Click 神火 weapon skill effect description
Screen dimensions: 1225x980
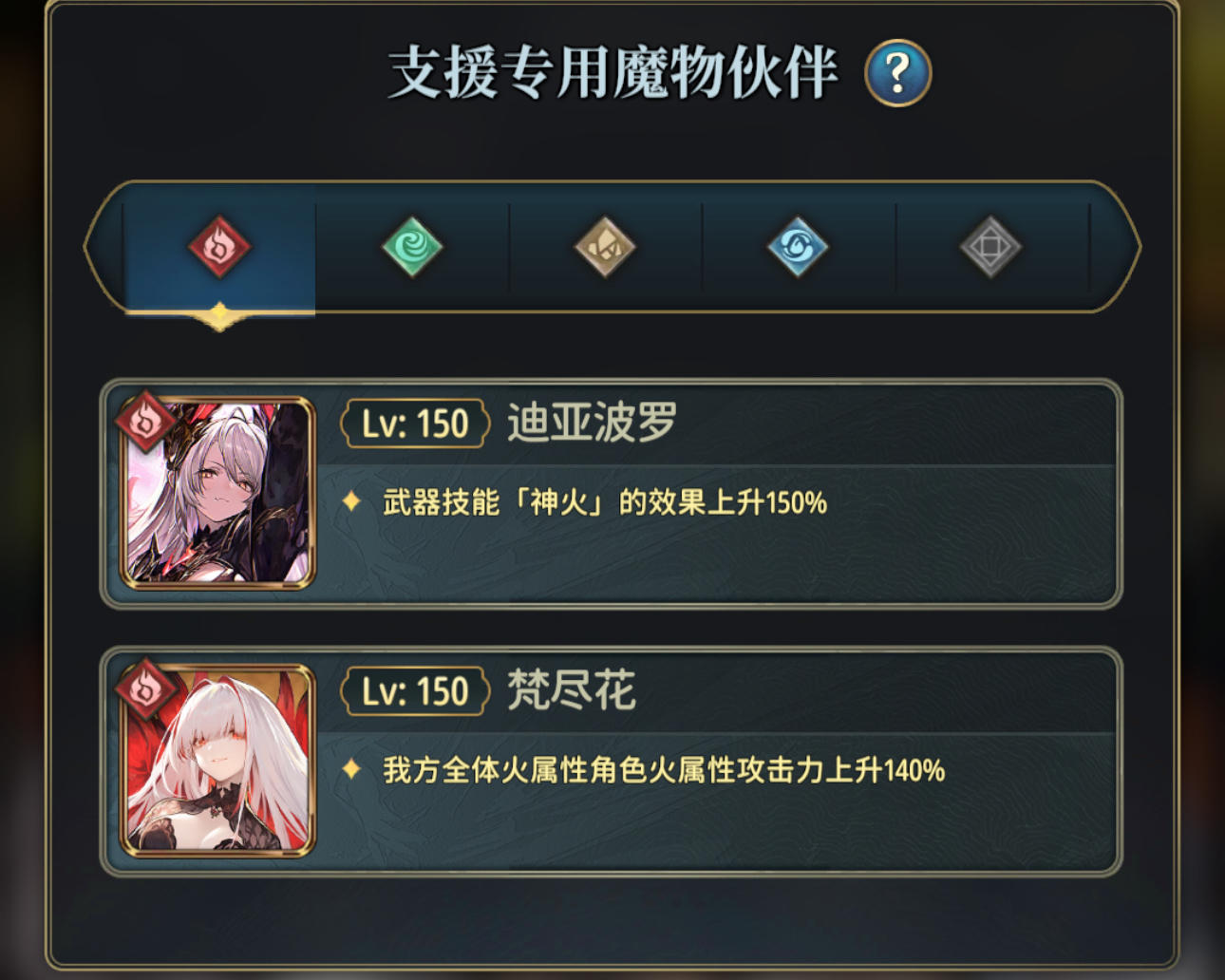tap(605, 501)
